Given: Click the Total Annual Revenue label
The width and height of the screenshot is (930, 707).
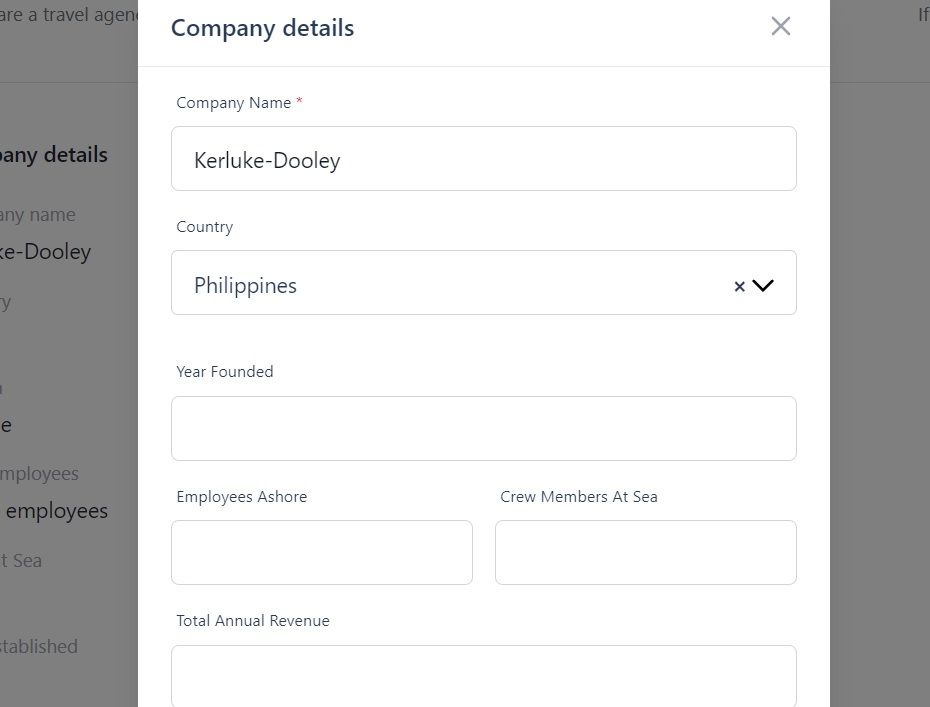Looking at the screenshot, I should coord(253,620).
